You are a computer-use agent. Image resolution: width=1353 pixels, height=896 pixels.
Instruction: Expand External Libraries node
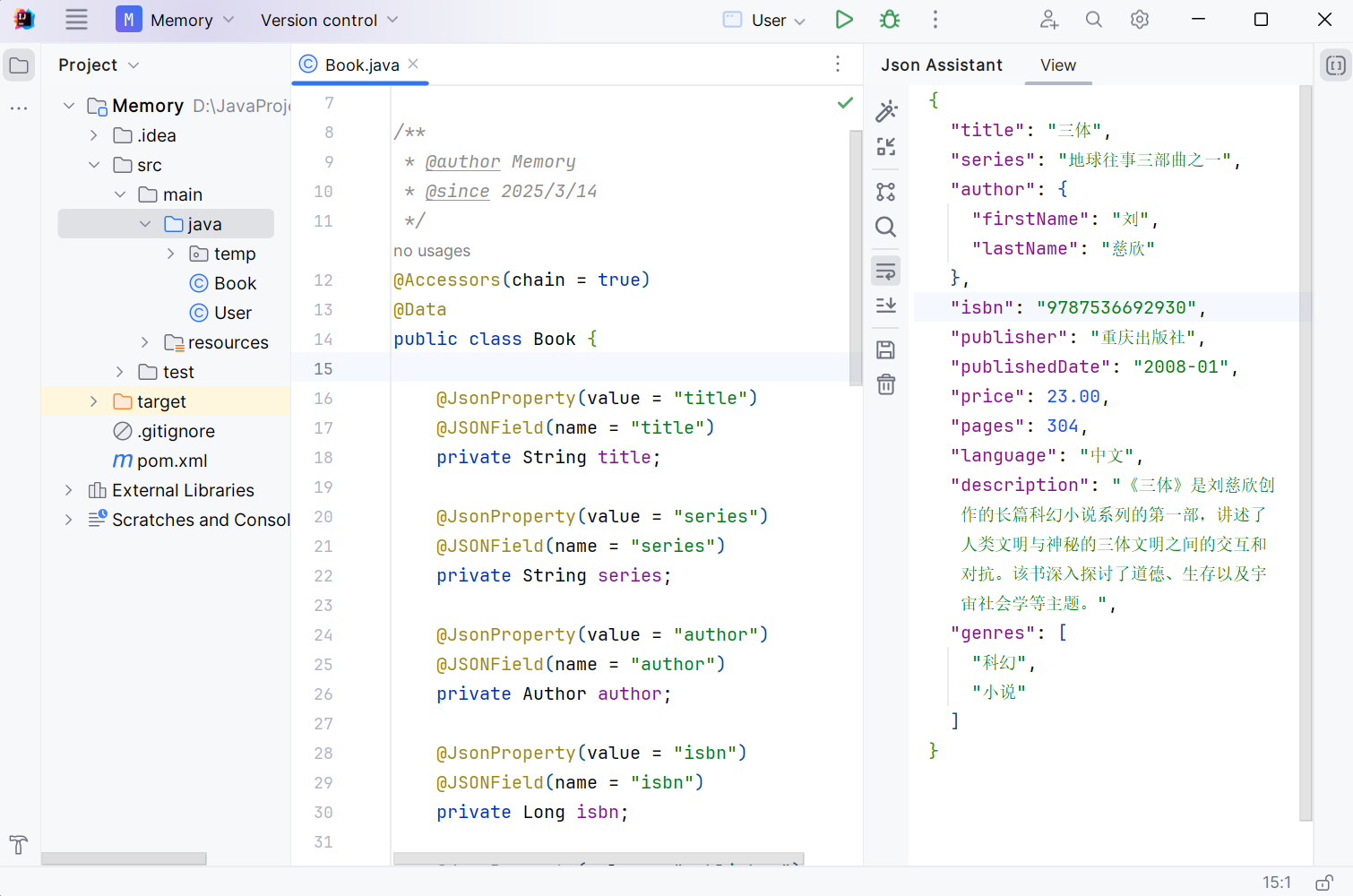pos(69,490)
